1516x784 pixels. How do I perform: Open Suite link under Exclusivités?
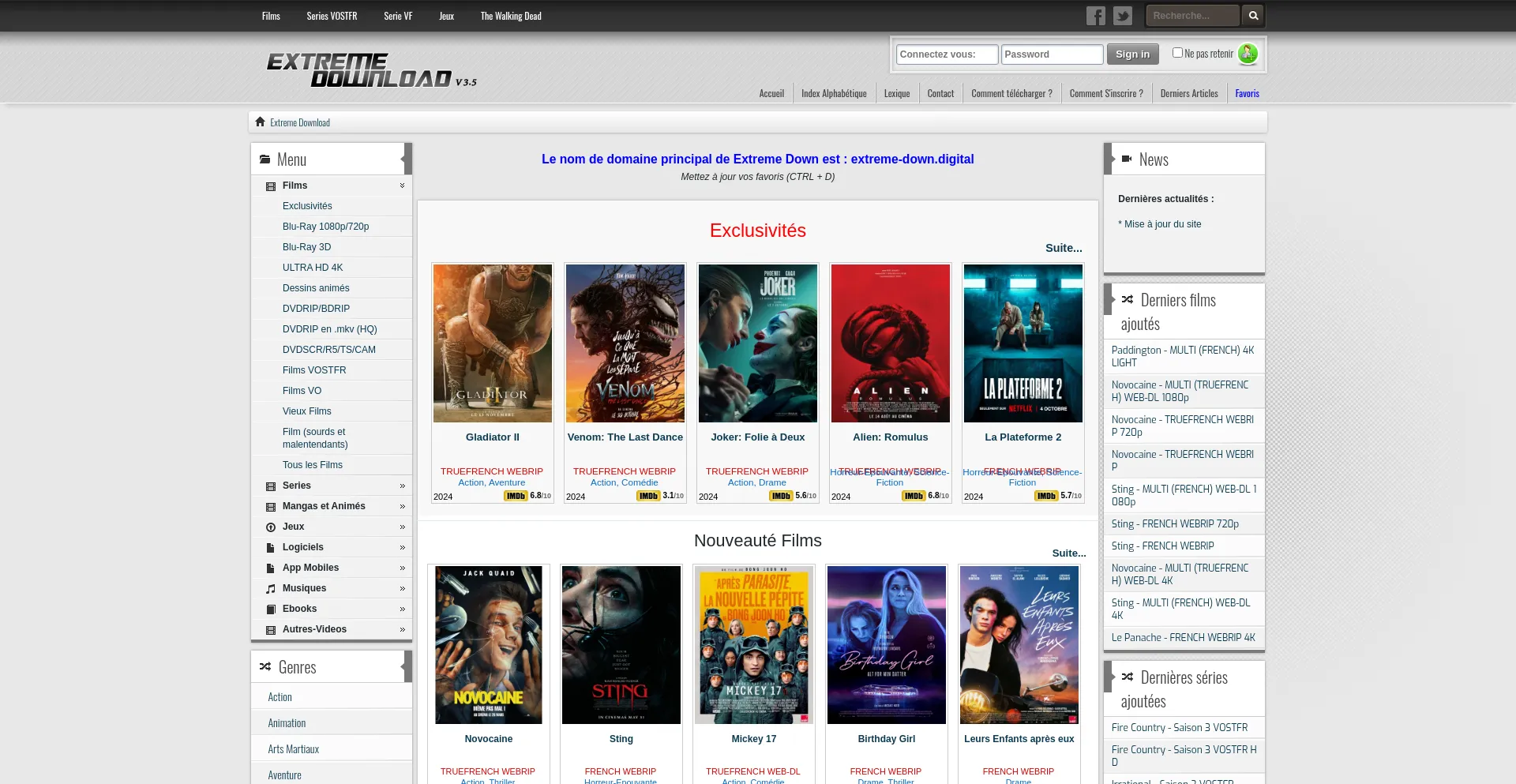pyautogui.click(x=1063, y=248)
